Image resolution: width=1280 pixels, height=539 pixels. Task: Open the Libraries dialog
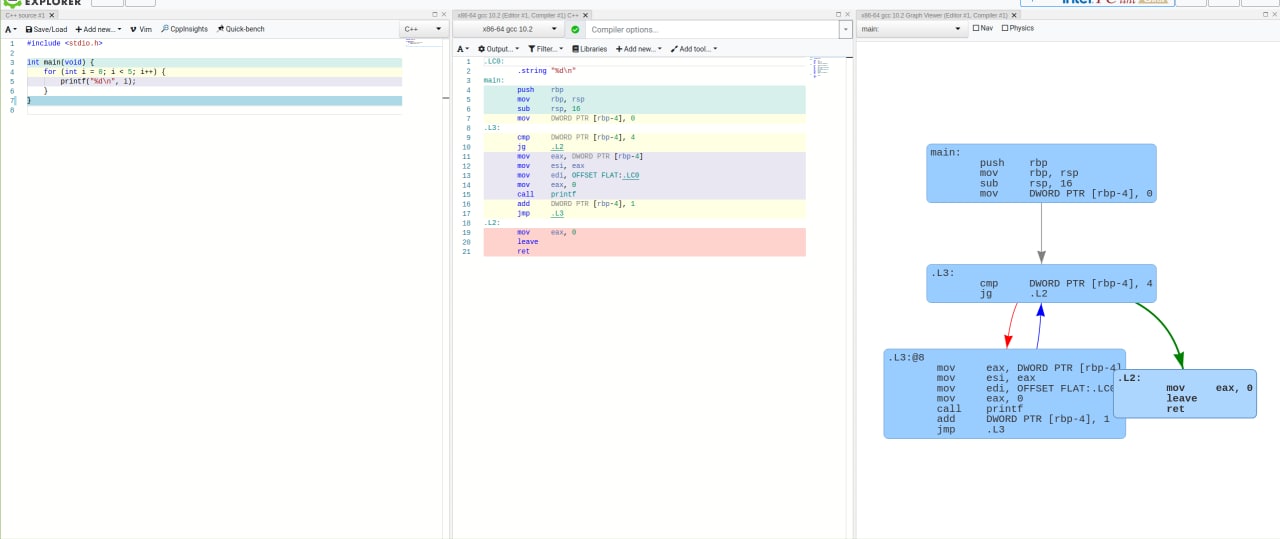click(589, 48)
